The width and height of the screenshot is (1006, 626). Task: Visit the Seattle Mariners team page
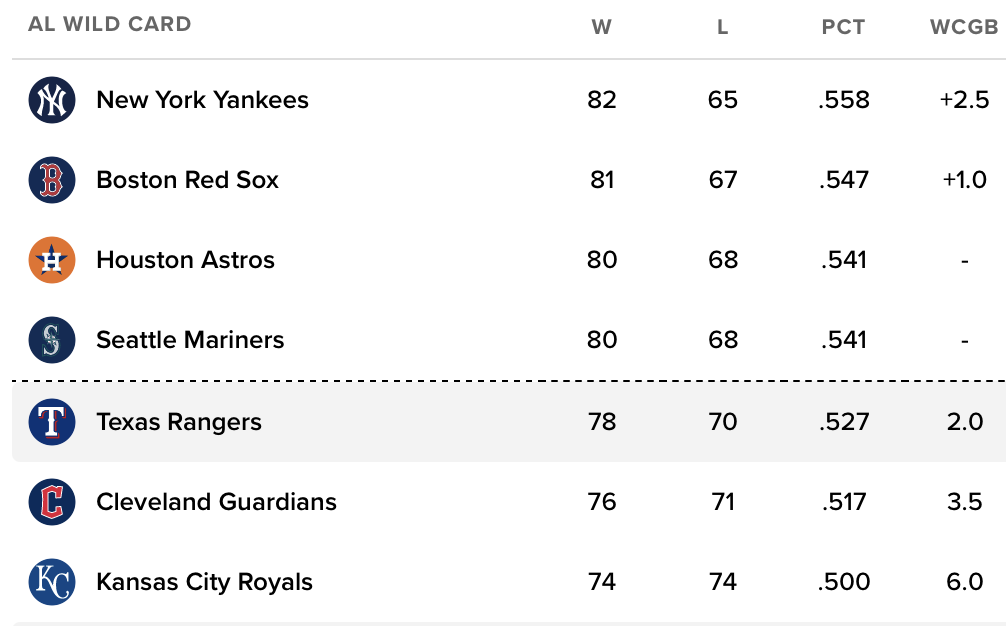[190, 340]
